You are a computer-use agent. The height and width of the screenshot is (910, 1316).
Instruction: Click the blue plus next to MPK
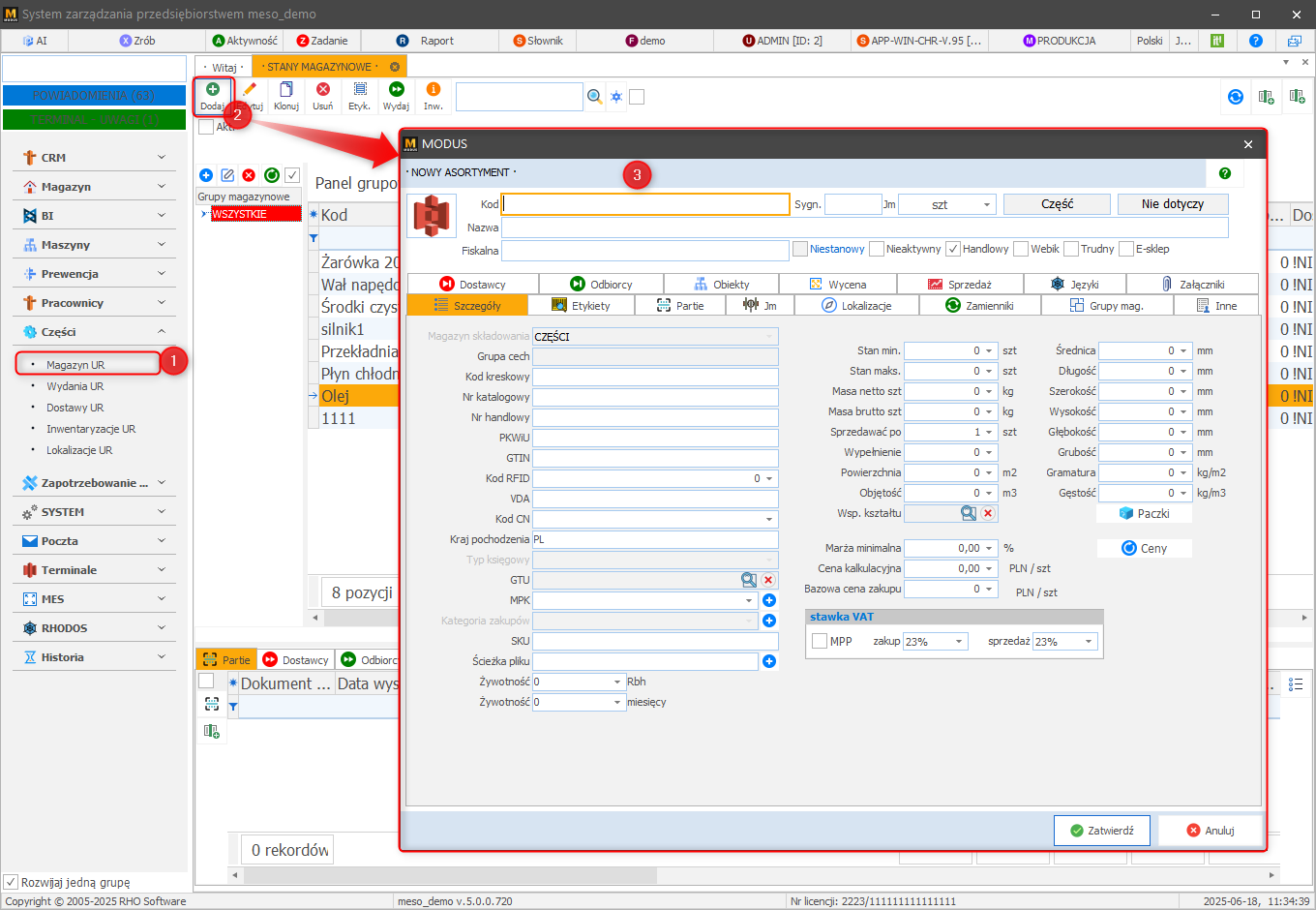(x=769, y=600)
